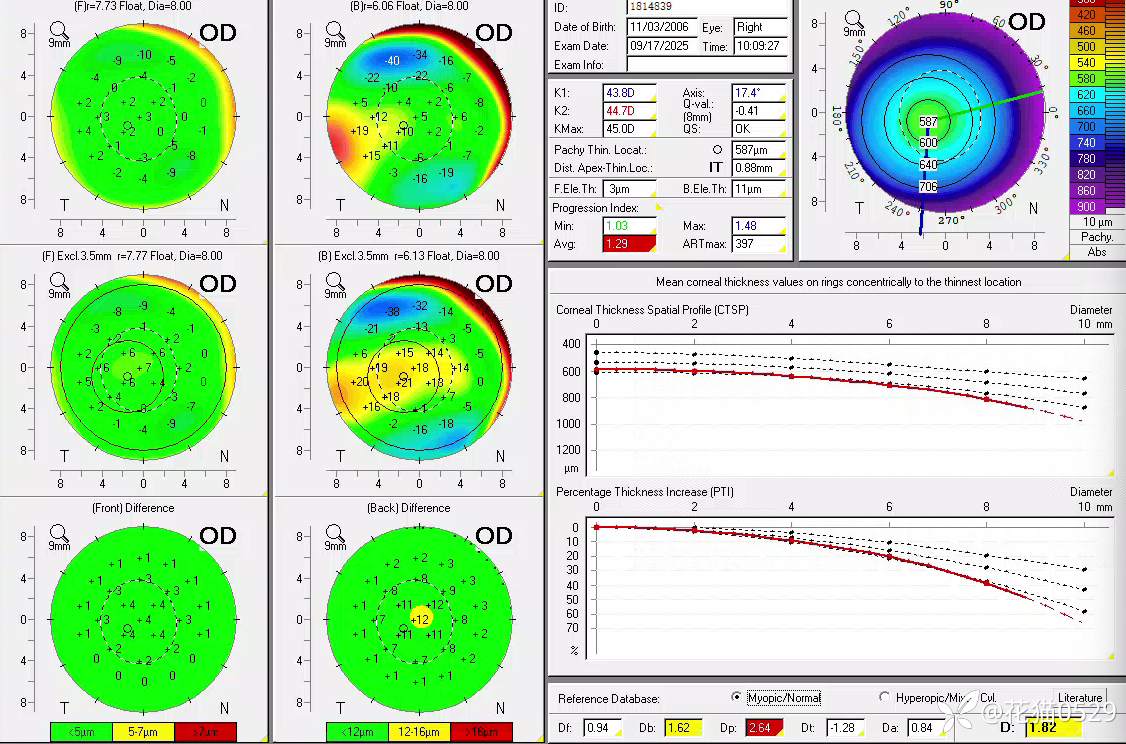This screenshot has height=744, width=1126.
Task: Click the final D value field
Action: [x=1051, y=727]
